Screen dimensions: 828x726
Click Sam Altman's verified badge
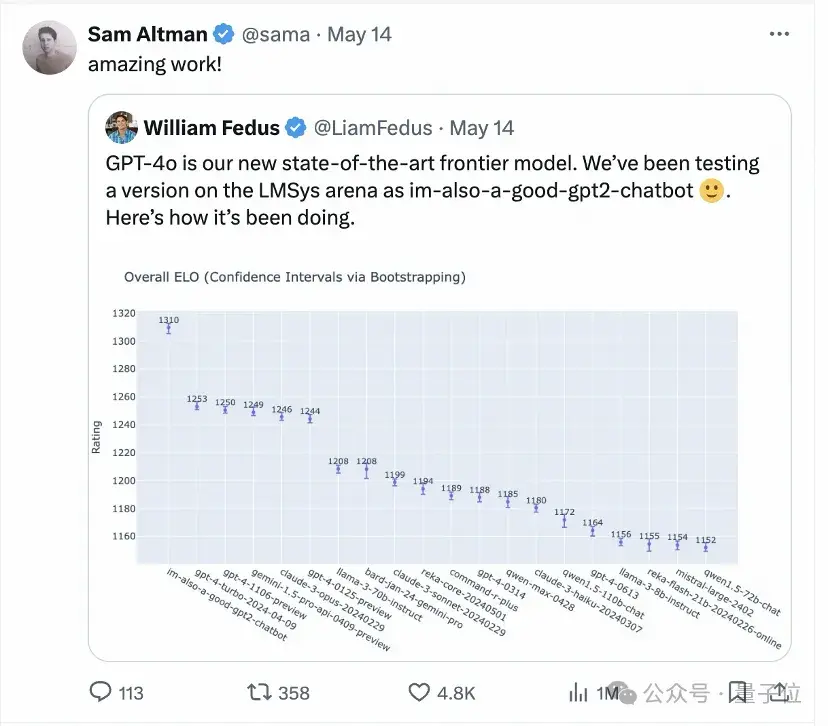(224, 35)
